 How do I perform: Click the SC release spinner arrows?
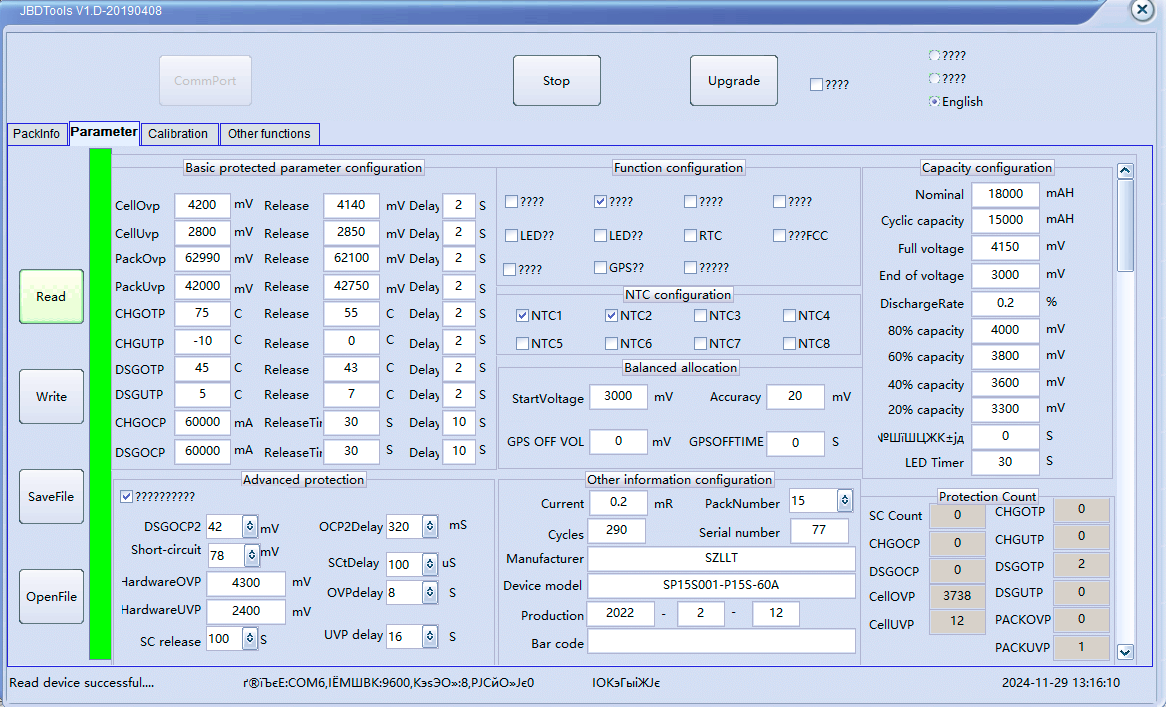pos(250,639)
